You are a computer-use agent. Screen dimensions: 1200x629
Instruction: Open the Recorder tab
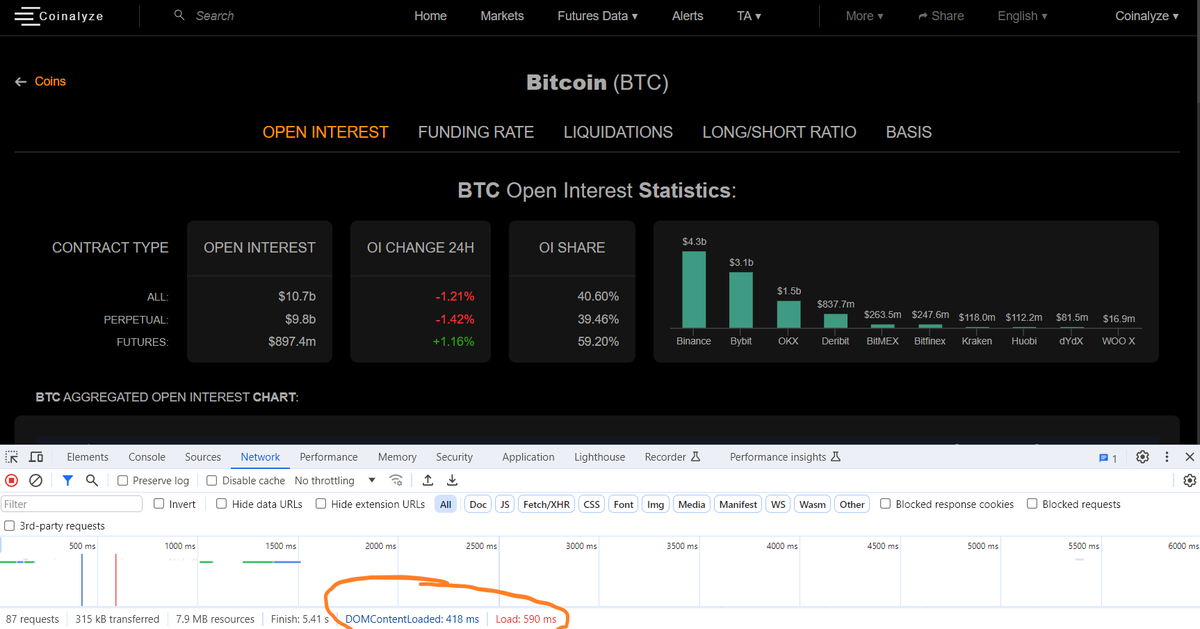pos(672,457)
